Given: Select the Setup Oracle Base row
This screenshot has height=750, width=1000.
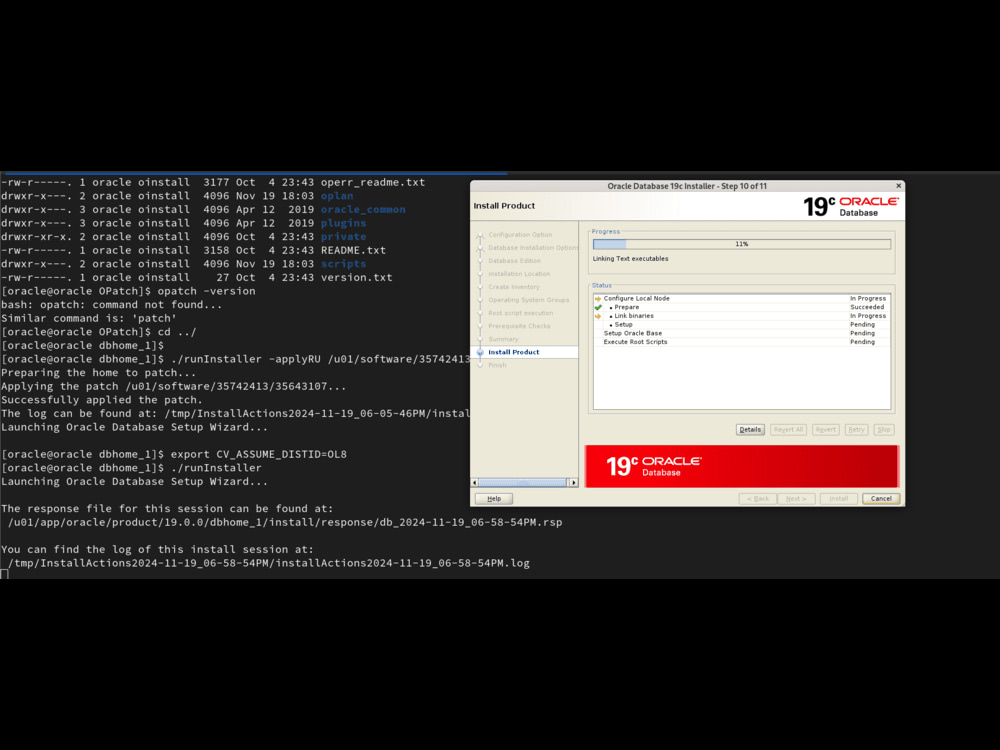Looking at the screenshot, I should [742, 333].
